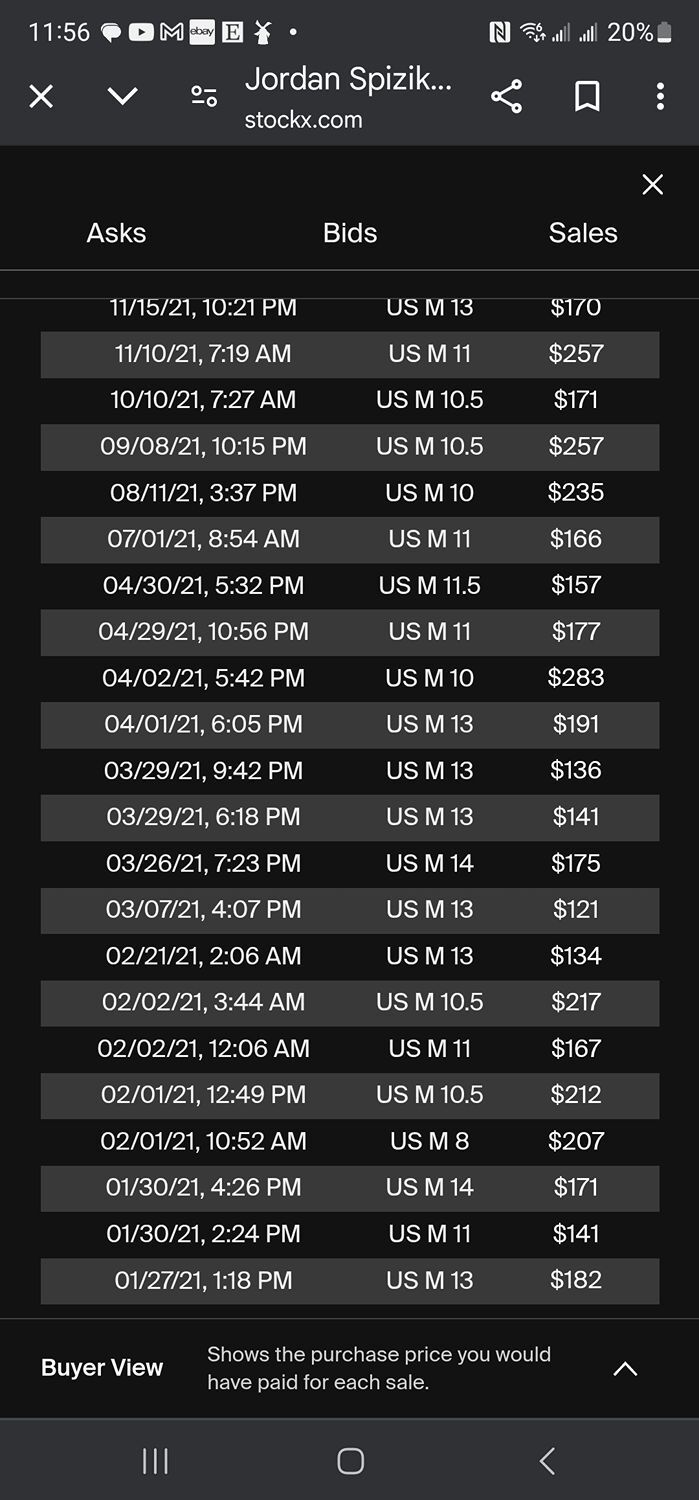
Task: Select the Sales tab
Action: [583, 233]
